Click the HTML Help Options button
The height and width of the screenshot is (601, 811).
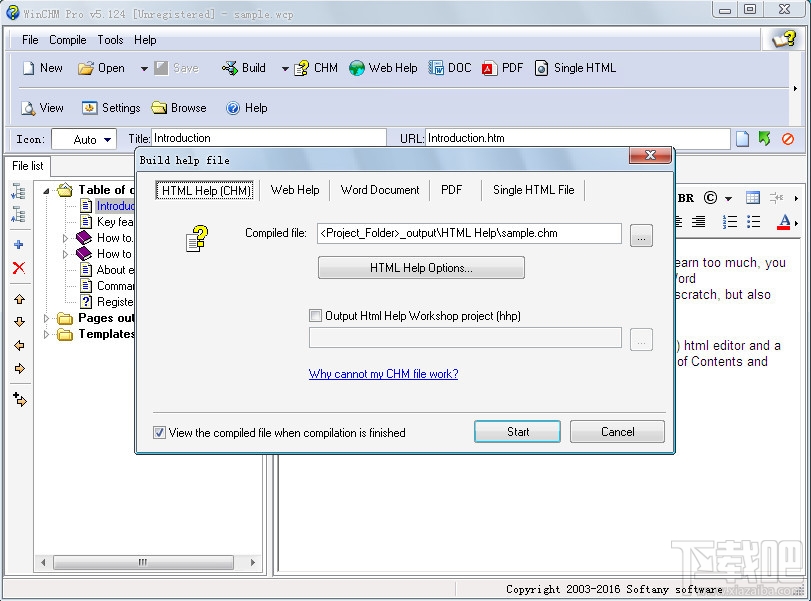click(421, 268)
